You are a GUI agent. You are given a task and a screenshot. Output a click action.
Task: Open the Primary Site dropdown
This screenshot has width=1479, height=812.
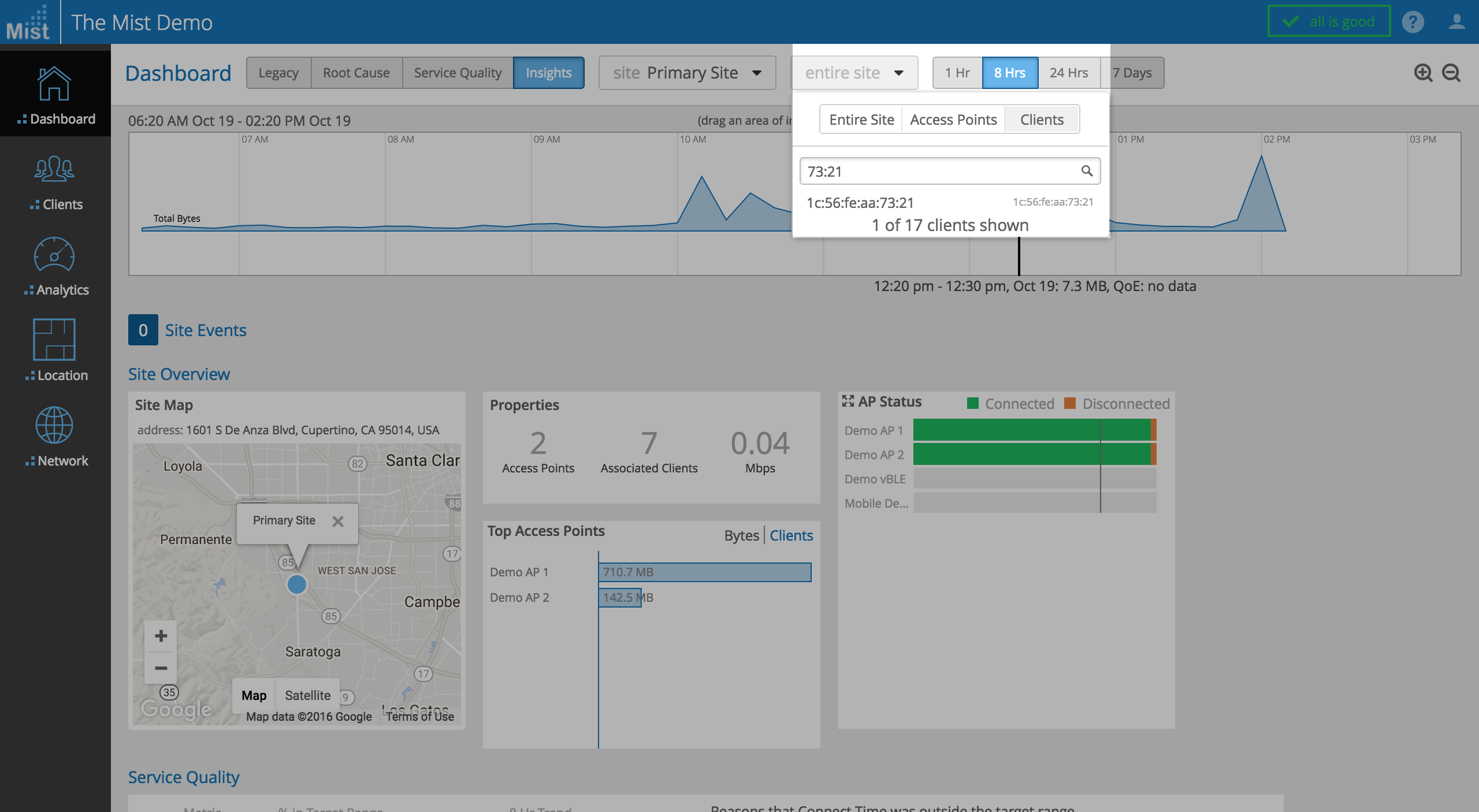(x=687, y=73)
